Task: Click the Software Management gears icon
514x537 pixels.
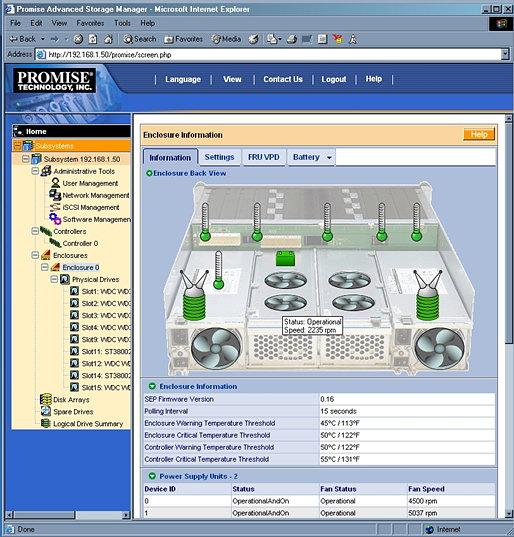Action: [x=55, y=218]
